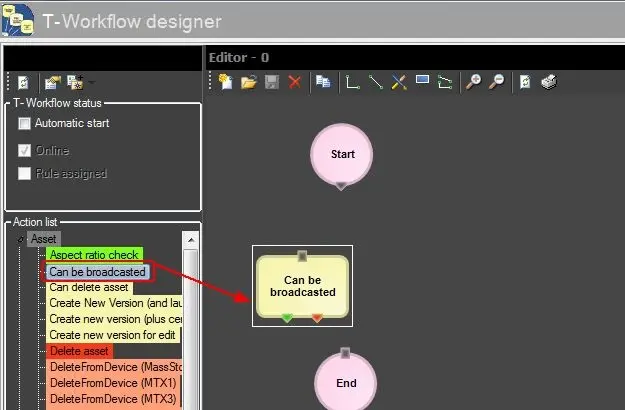Click the zoom out magnifier icon

[x=497, y=83]
